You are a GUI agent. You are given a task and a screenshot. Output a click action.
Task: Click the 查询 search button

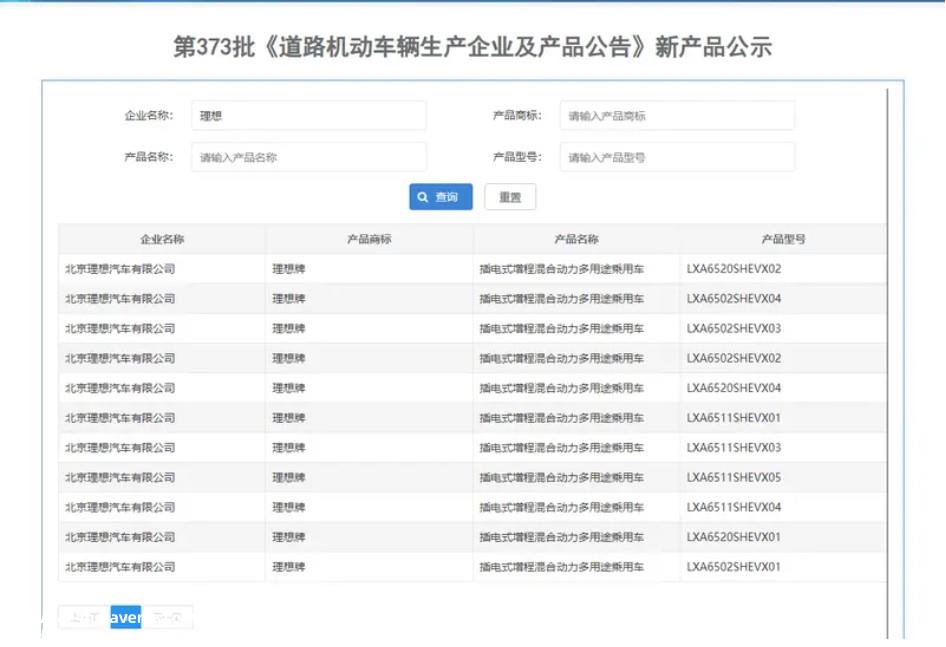pos(440,197)
